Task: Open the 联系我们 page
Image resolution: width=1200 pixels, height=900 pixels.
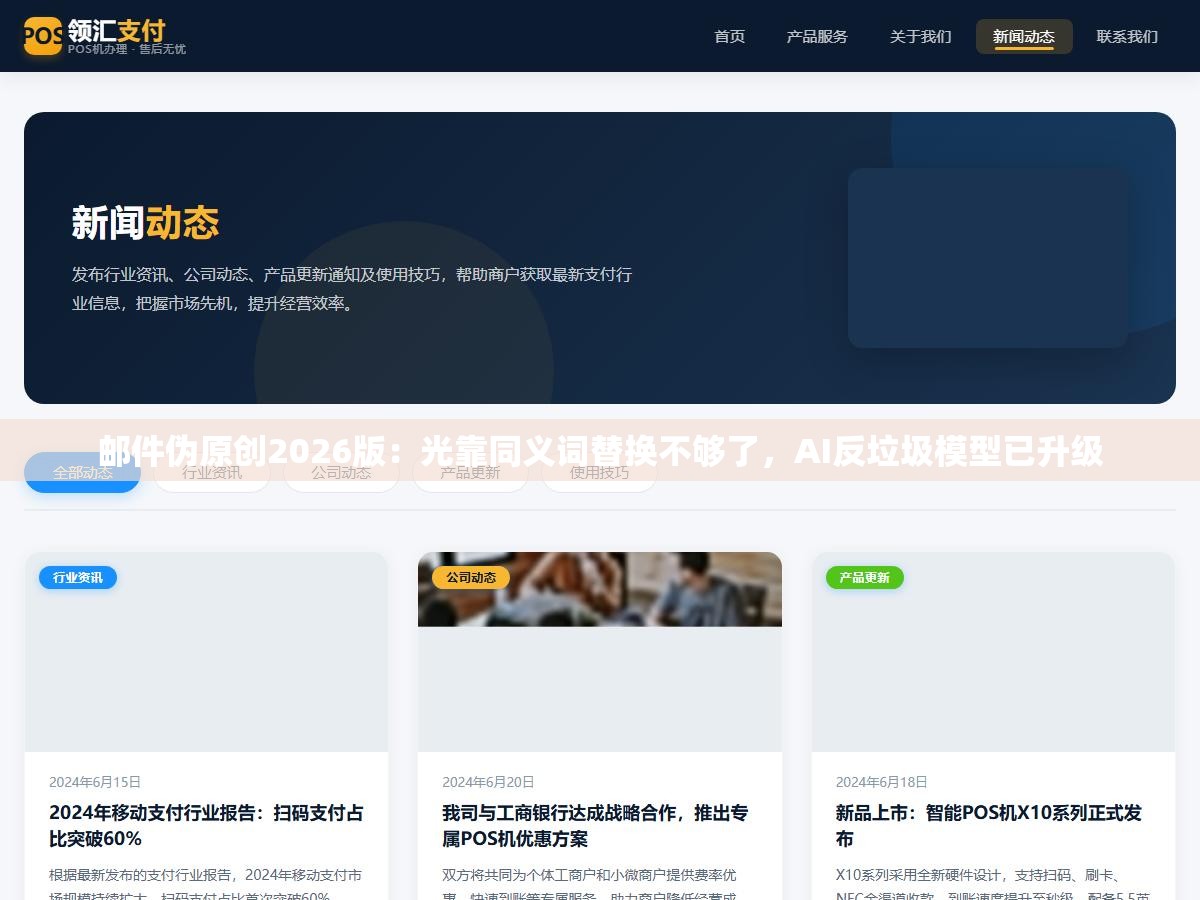Action: pyautogui.click(x=1127, y=36)
